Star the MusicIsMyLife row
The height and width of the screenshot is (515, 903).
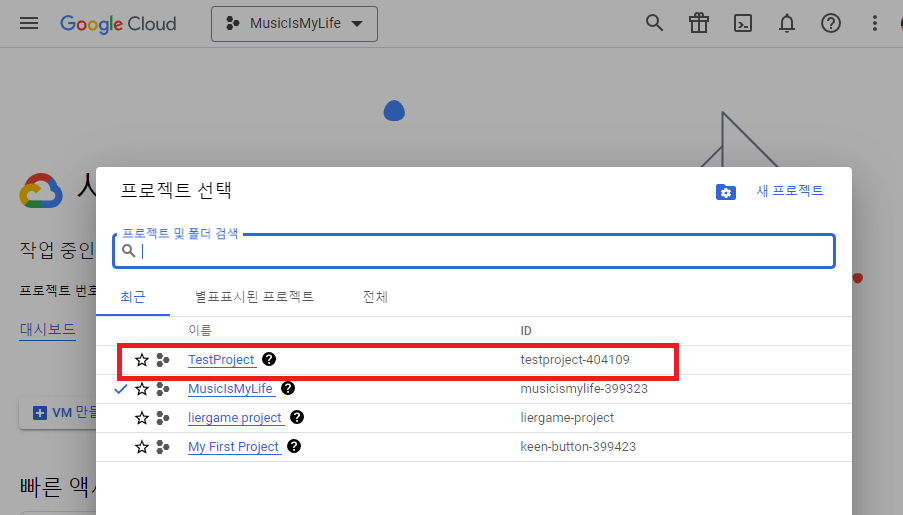pyautogui.click(x=142, y=389)
